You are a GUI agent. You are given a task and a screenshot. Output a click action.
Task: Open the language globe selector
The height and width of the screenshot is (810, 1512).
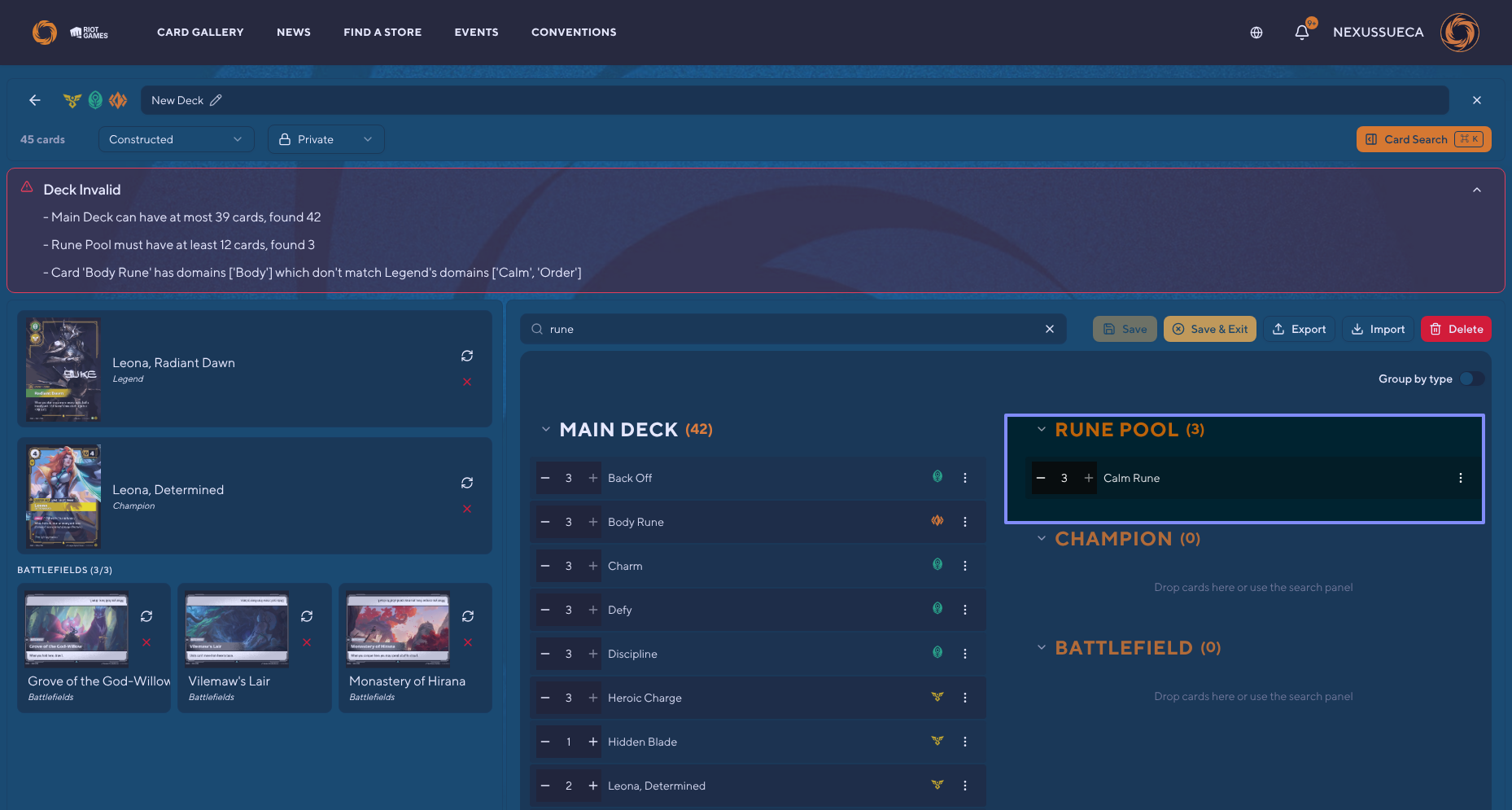click(1256, 33)
